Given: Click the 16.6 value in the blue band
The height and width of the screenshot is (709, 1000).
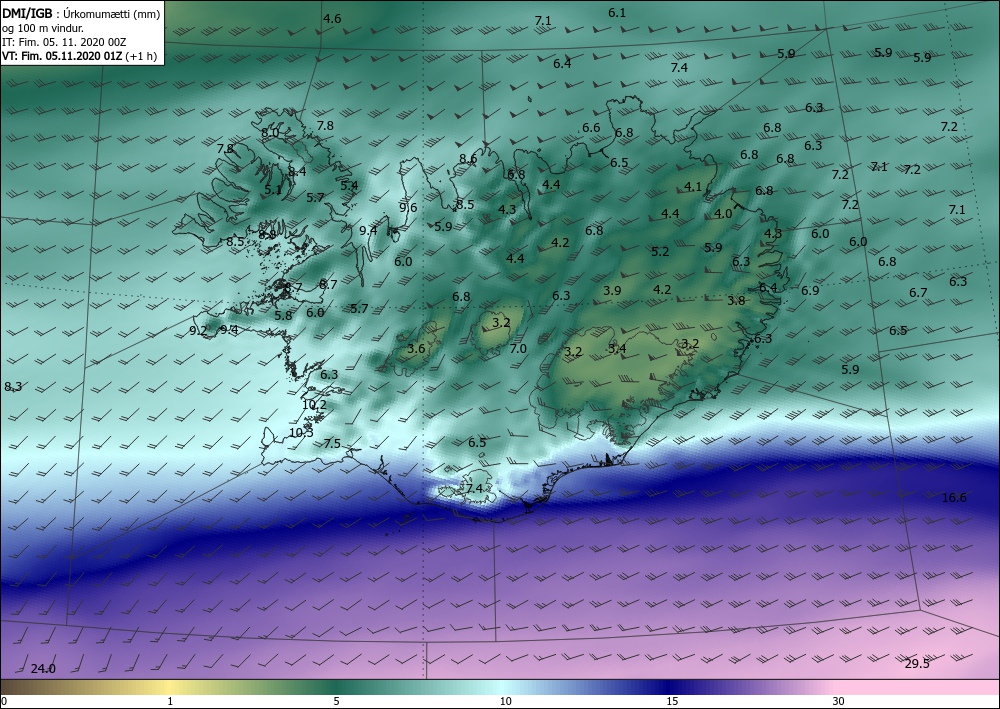Looking at the screenshot, I should [x=954, y=497].
